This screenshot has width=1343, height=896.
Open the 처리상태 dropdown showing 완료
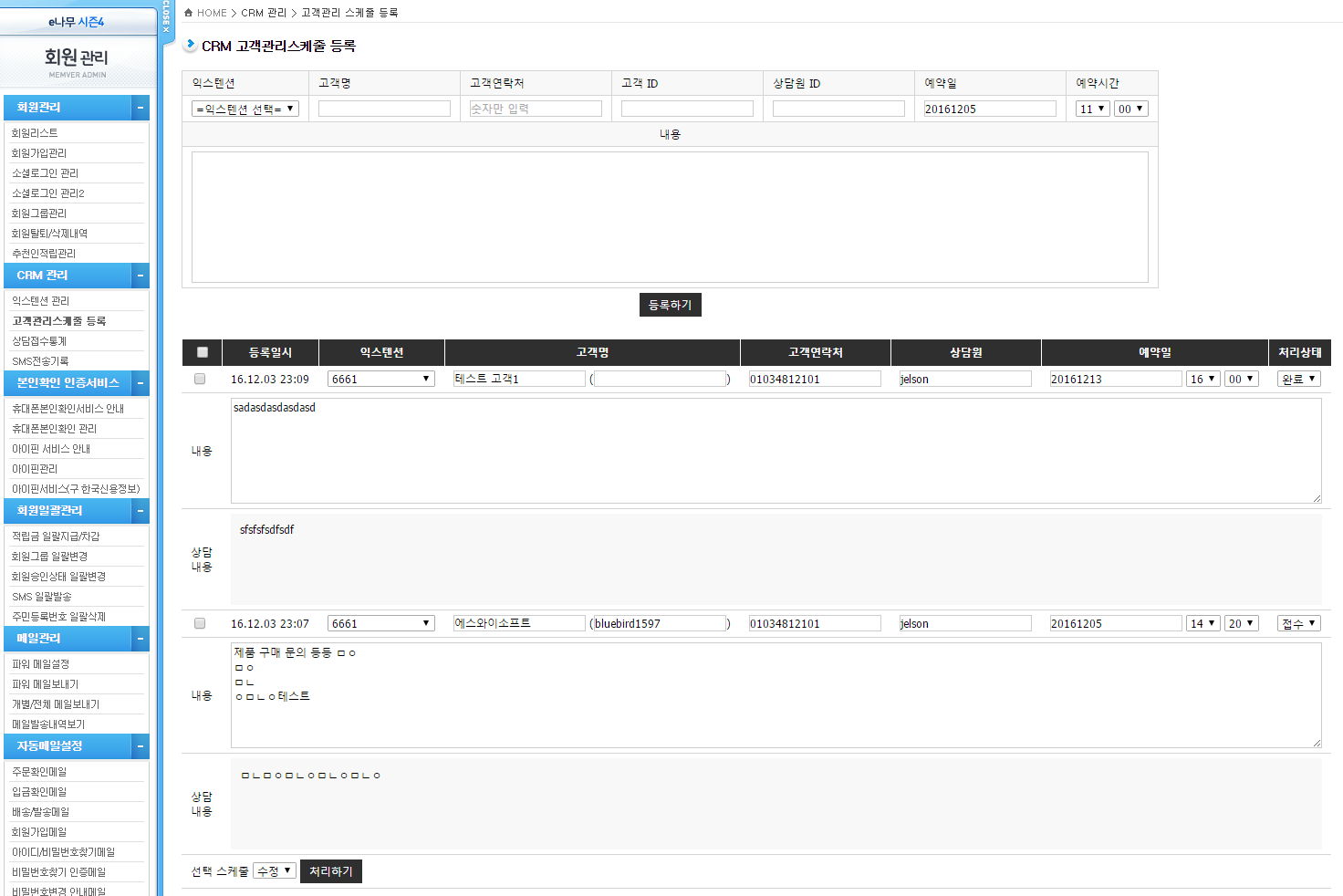coord(1298,379)
